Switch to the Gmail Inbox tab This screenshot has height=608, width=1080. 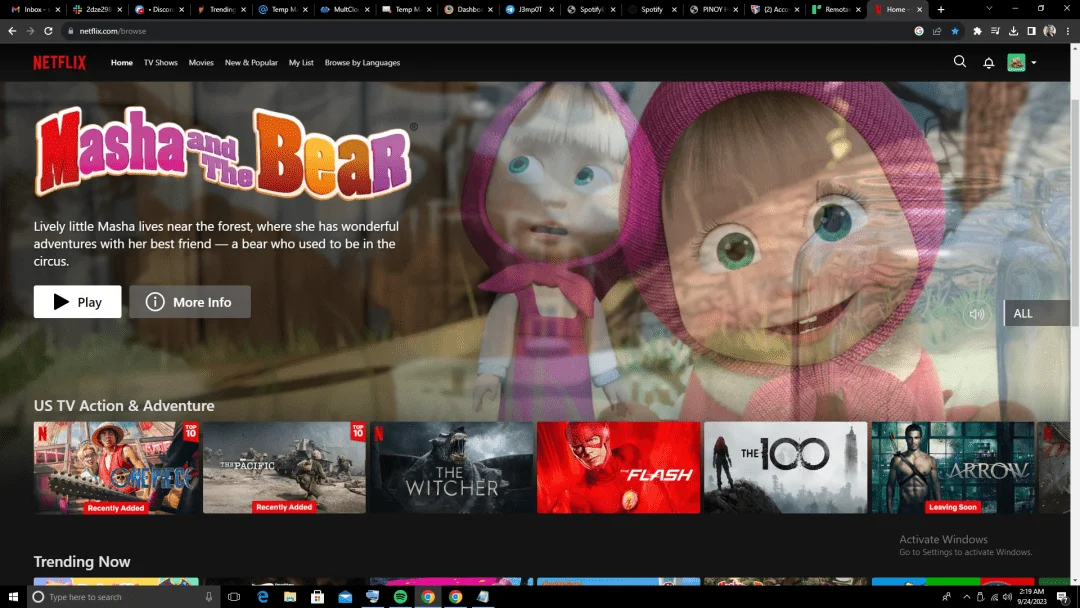tap(36, 10)
